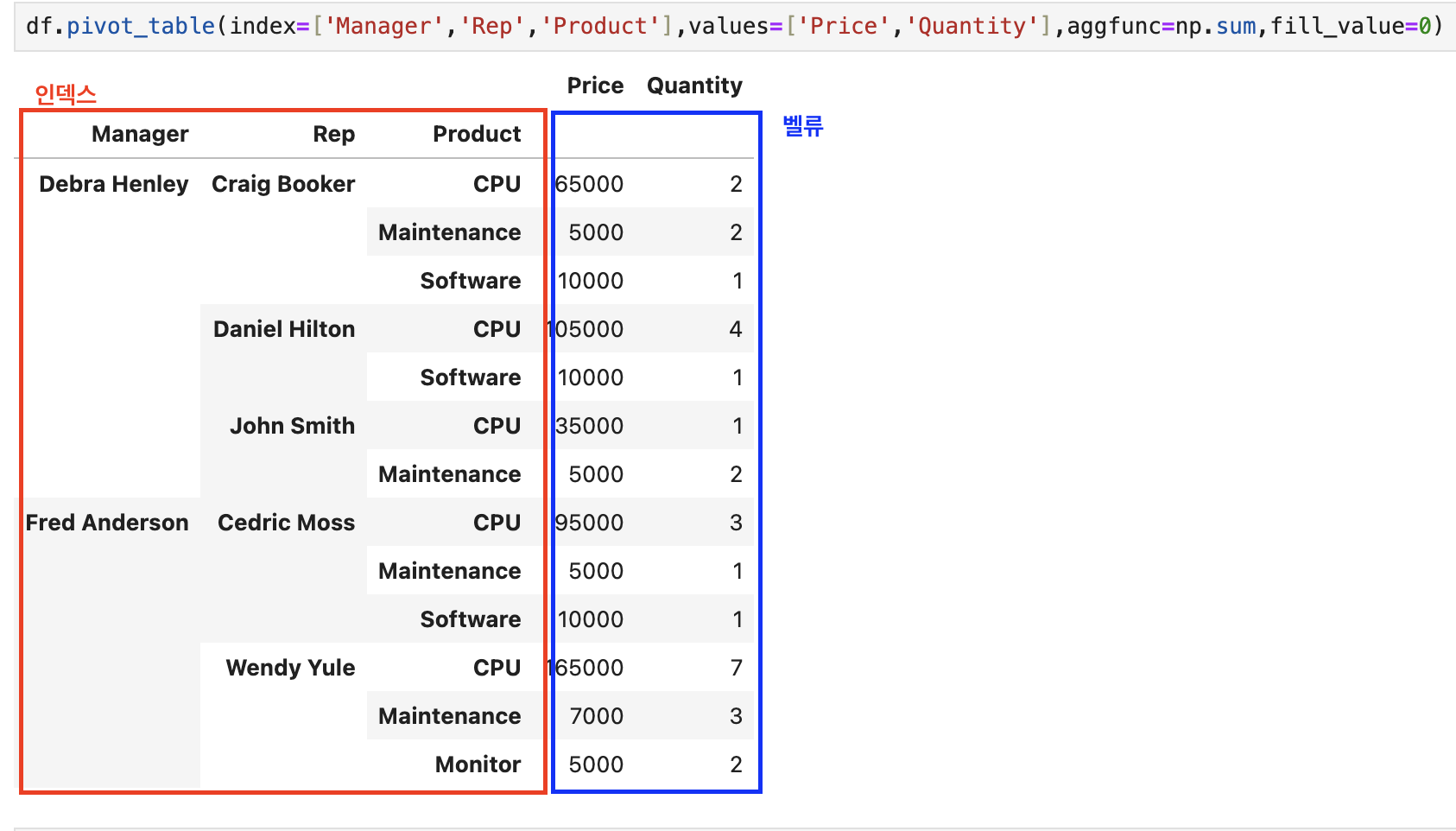The width and height of the screenshot is (1456, 831).
Task: Select the Fred Anderson manager cell
Action: 107,523
